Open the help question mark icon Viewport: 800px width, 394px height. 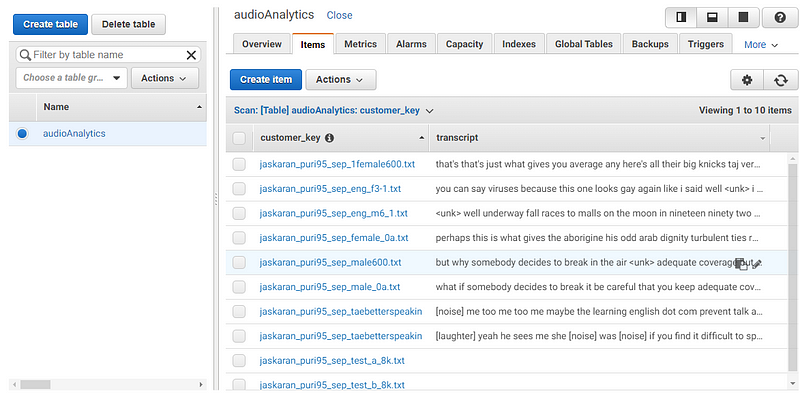pyautogui.click(x=780, y=17)
